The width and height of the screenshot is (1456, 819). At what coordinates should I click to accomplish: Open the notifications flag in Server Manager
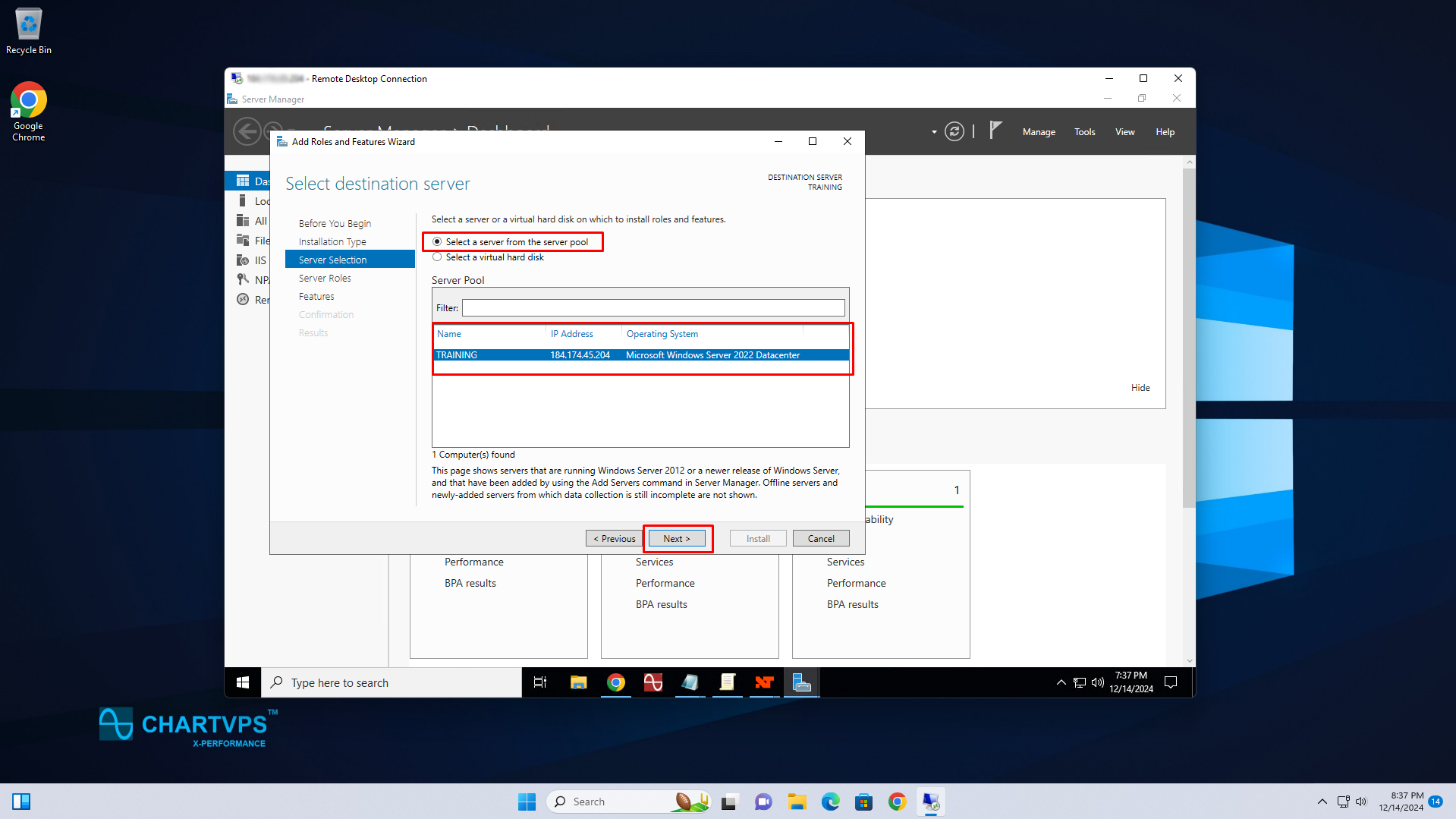[995, 131]
